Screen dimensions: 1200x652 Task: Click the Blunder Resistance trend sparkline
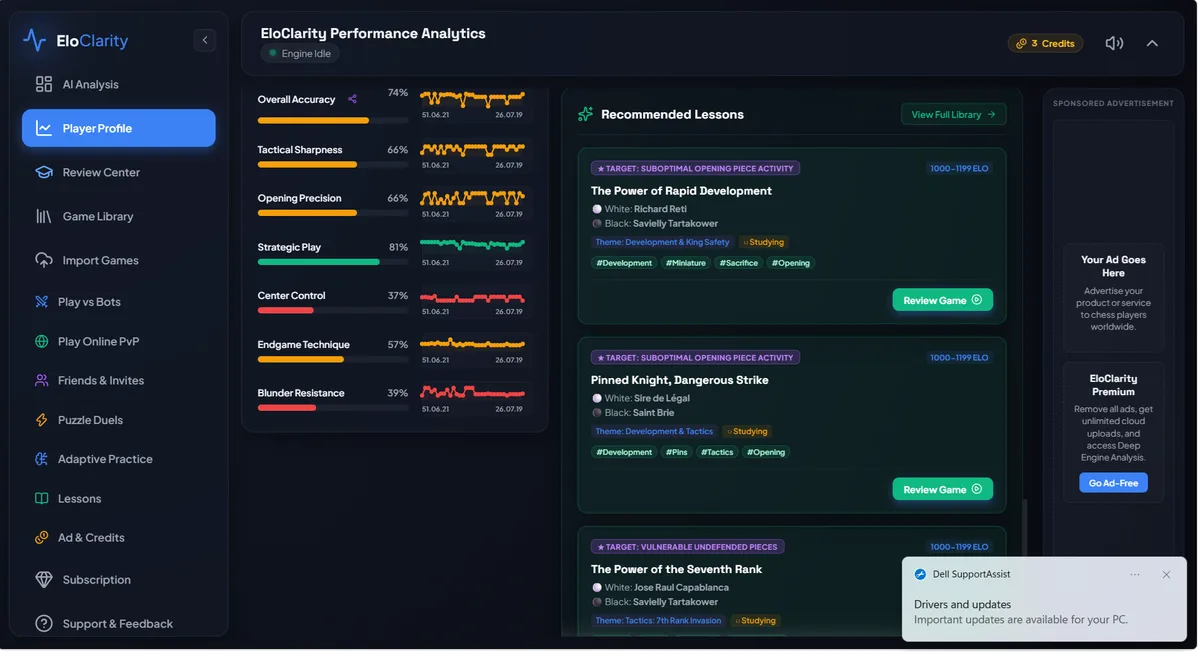coord(472,391)
